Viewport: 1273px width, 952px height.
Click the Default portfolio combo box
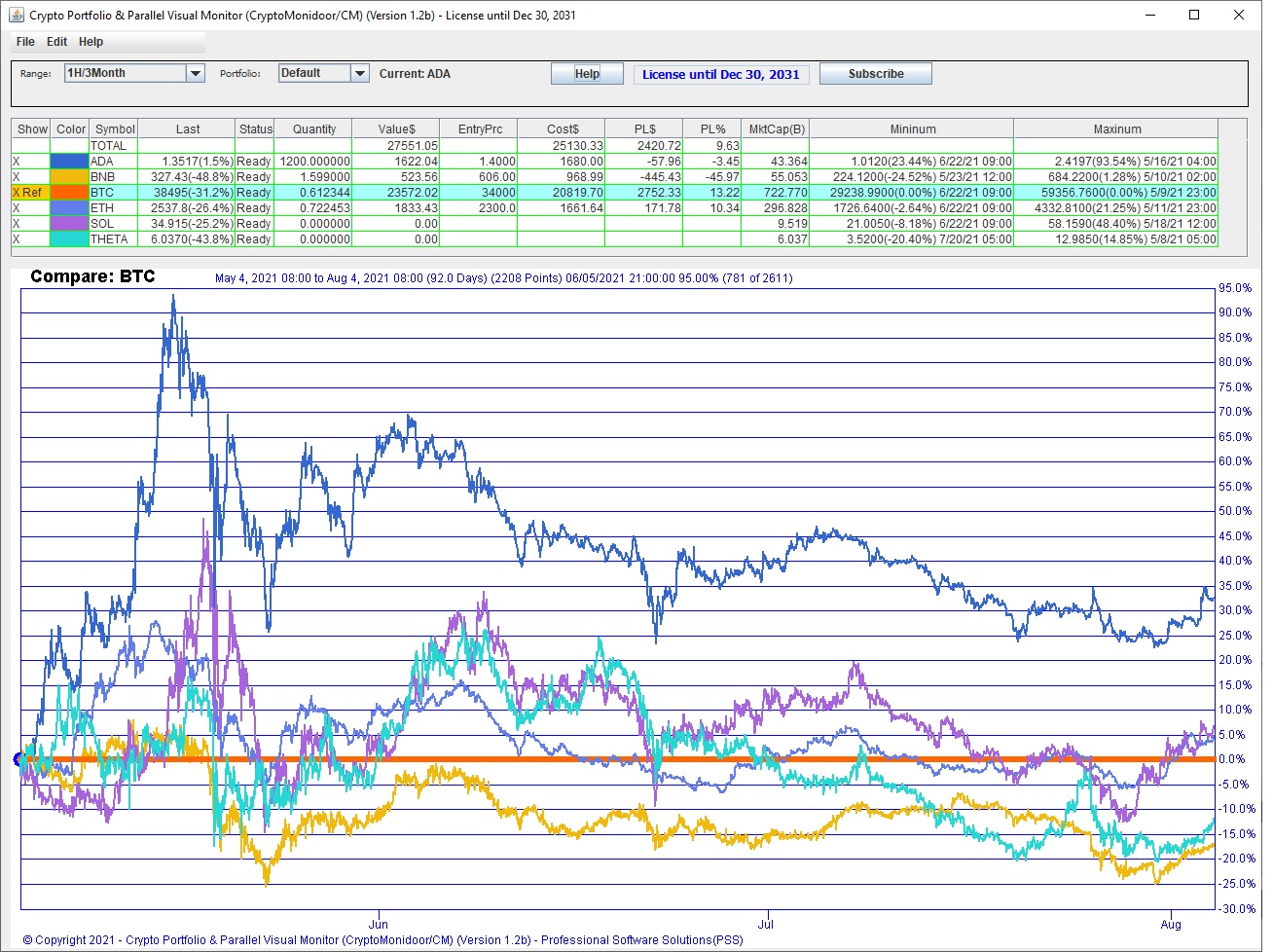(323, 73)
